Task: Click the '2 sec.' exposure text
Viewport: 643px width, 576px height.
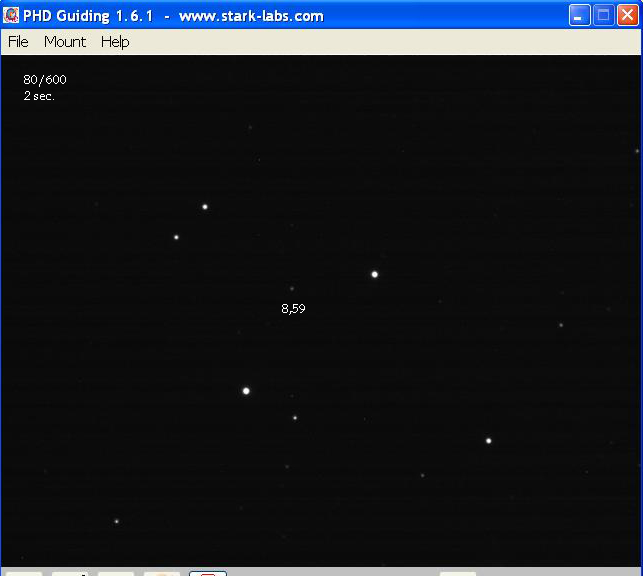Action: tap(39, 96)
